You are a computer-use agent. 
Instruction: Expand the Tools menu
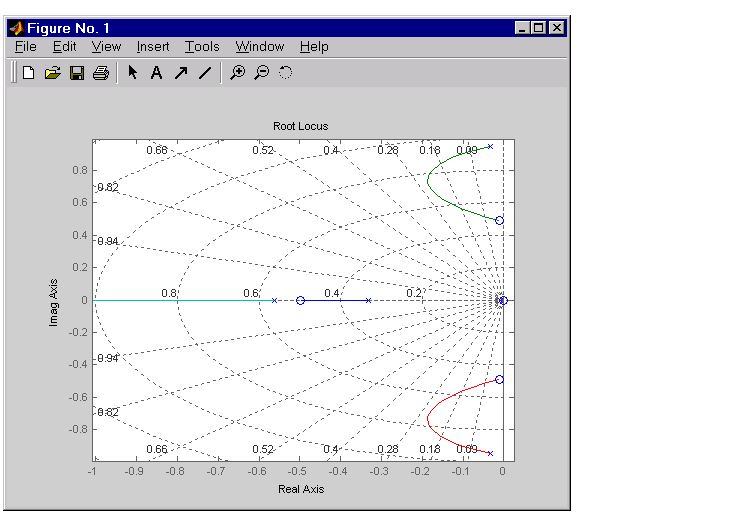click(x=202, y=47)
